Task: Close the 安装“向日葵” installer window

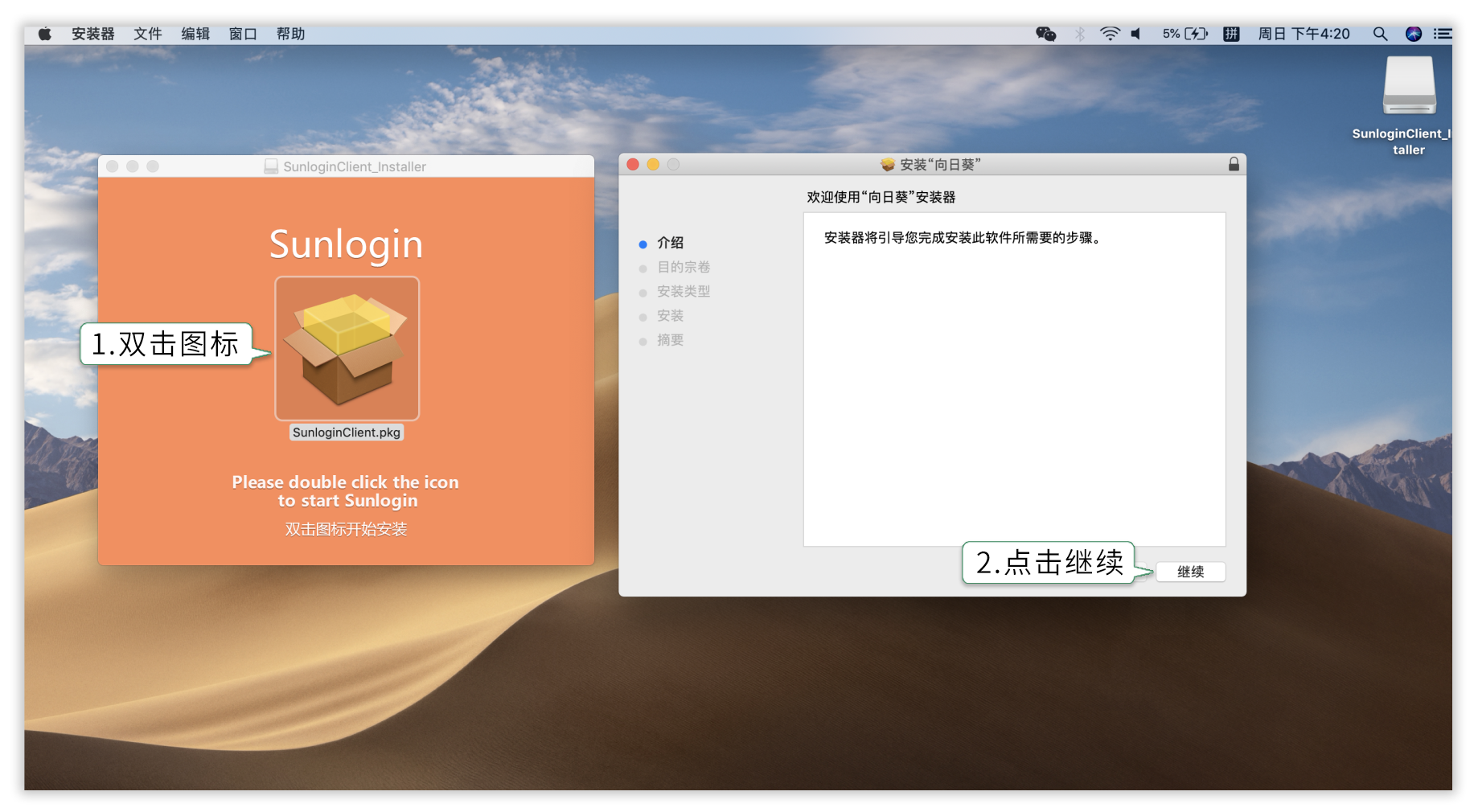Action: pyautogui.click(x=633, y=164)
